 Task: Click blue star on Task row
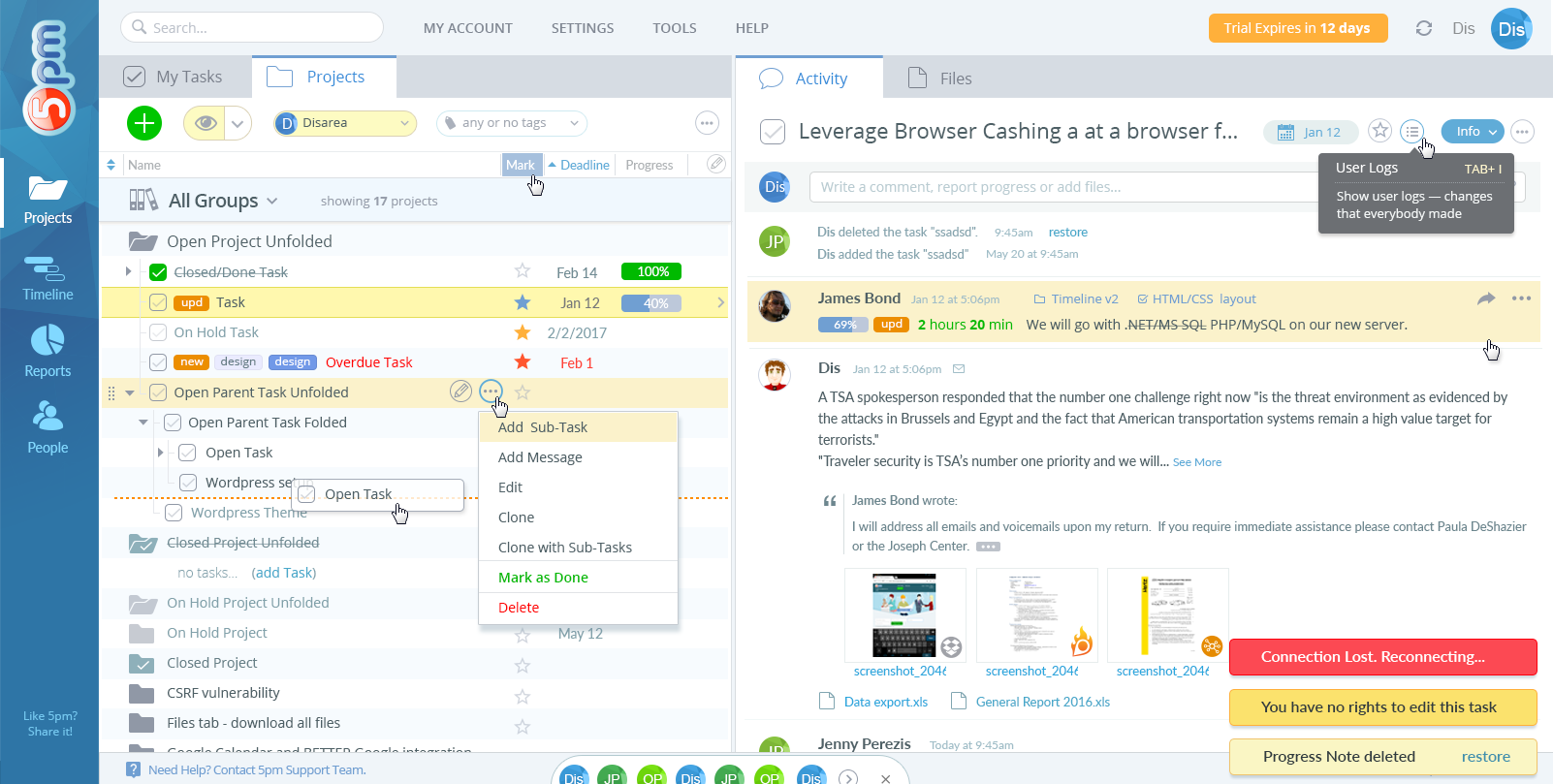523,302
